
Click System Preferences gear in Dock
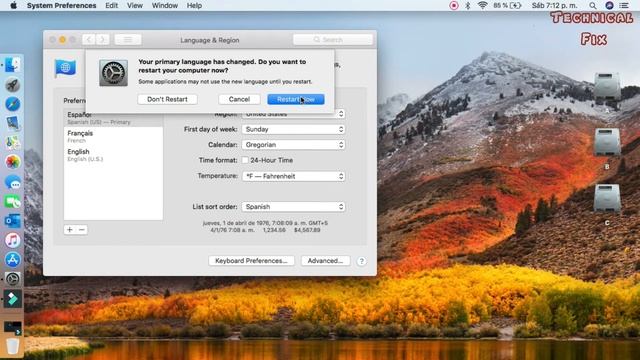click(13, 279)
